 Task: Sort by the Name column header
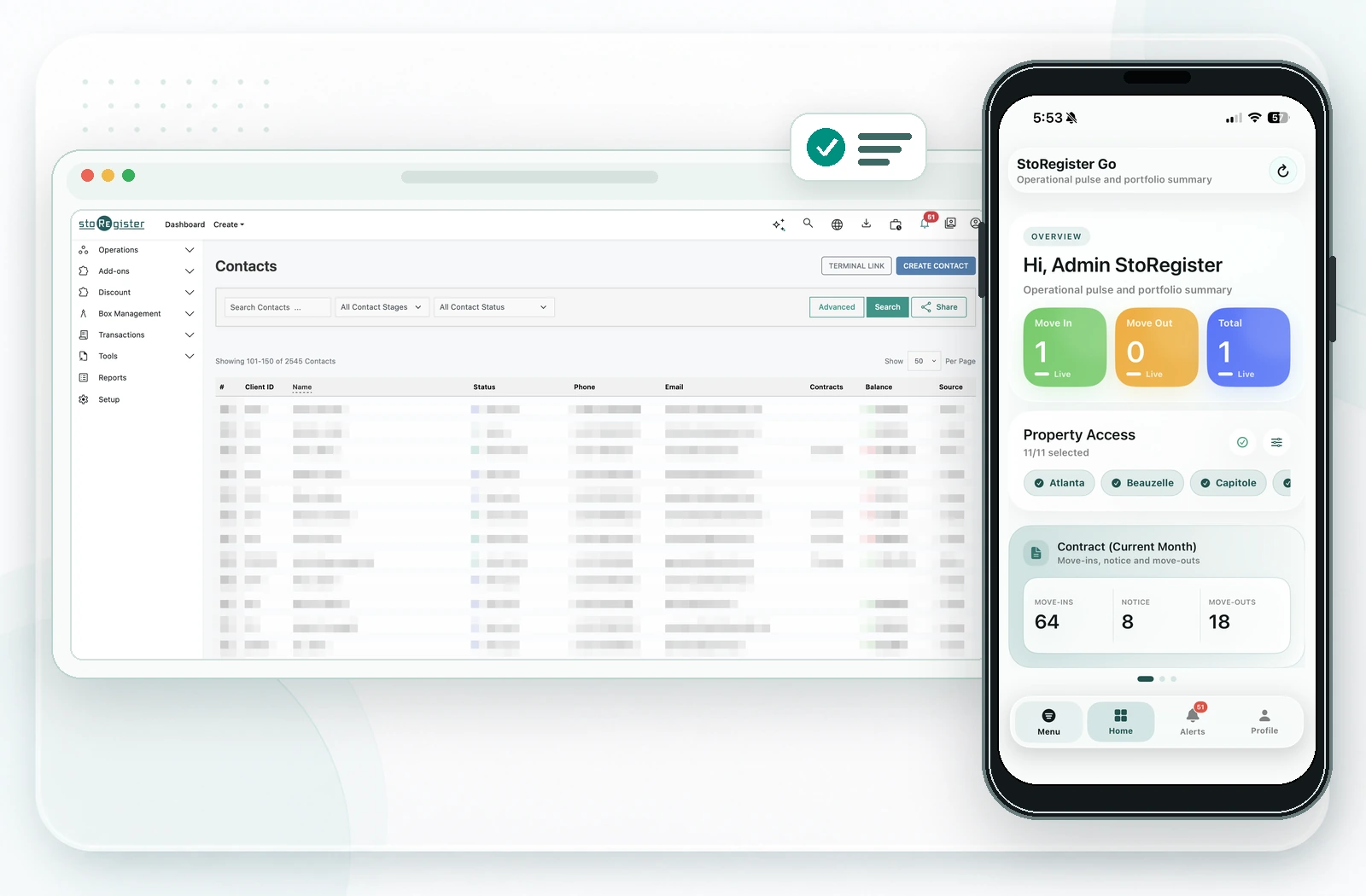302,387
